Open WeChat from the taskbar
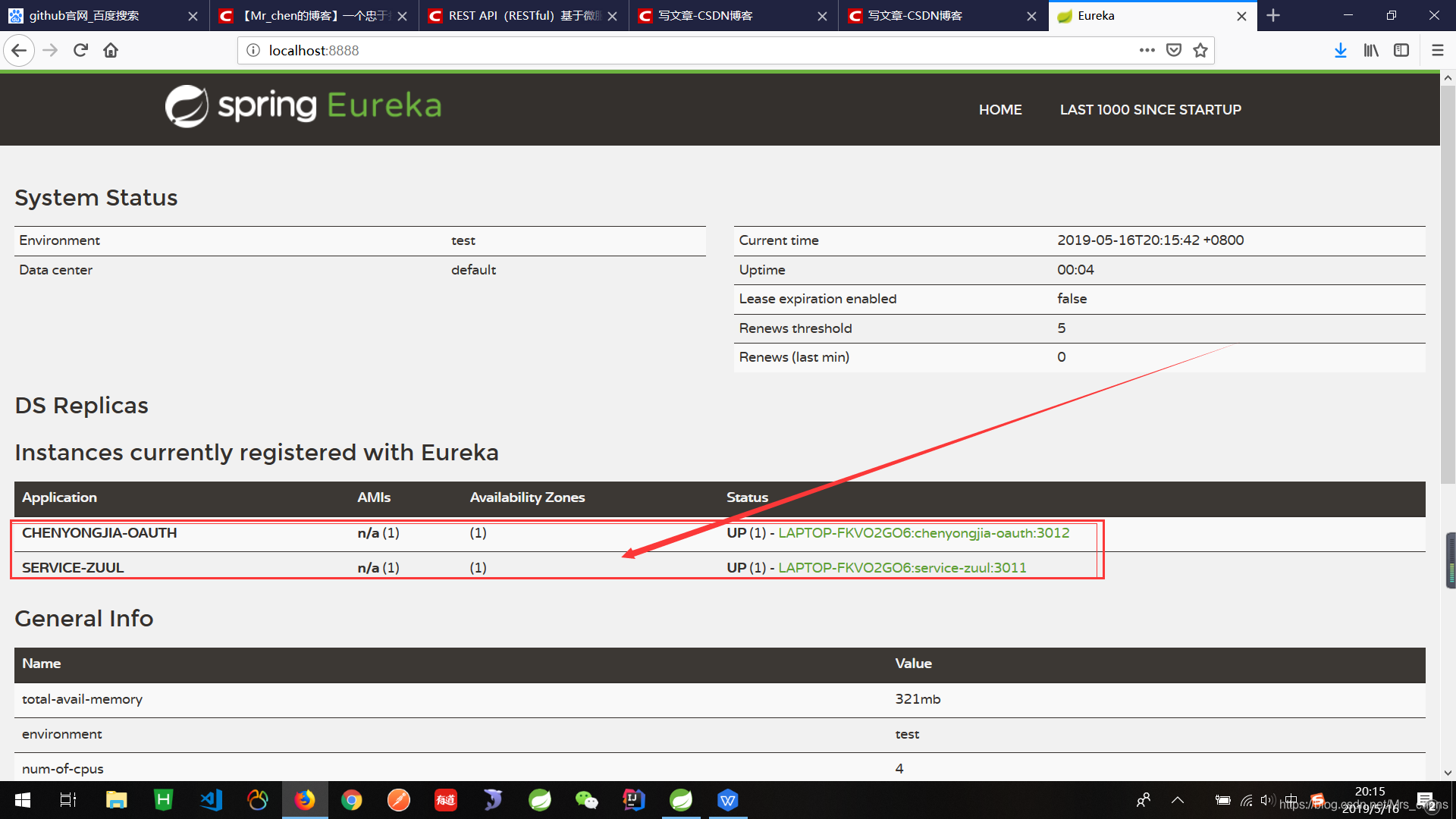Screen dimensions: 1456x819 click(x=586, y=800)
